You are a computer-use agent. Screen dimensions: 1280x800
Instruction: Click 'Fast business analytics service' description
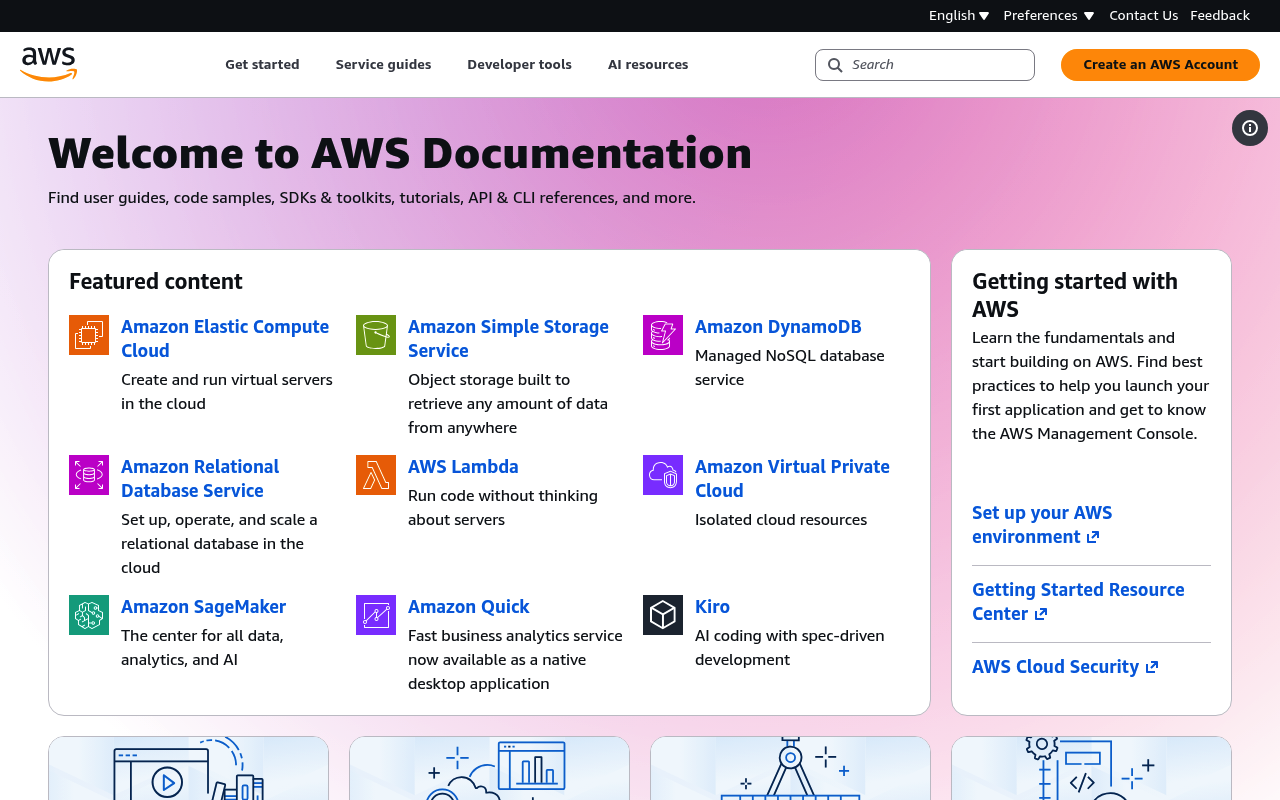[x=515, y=660]
